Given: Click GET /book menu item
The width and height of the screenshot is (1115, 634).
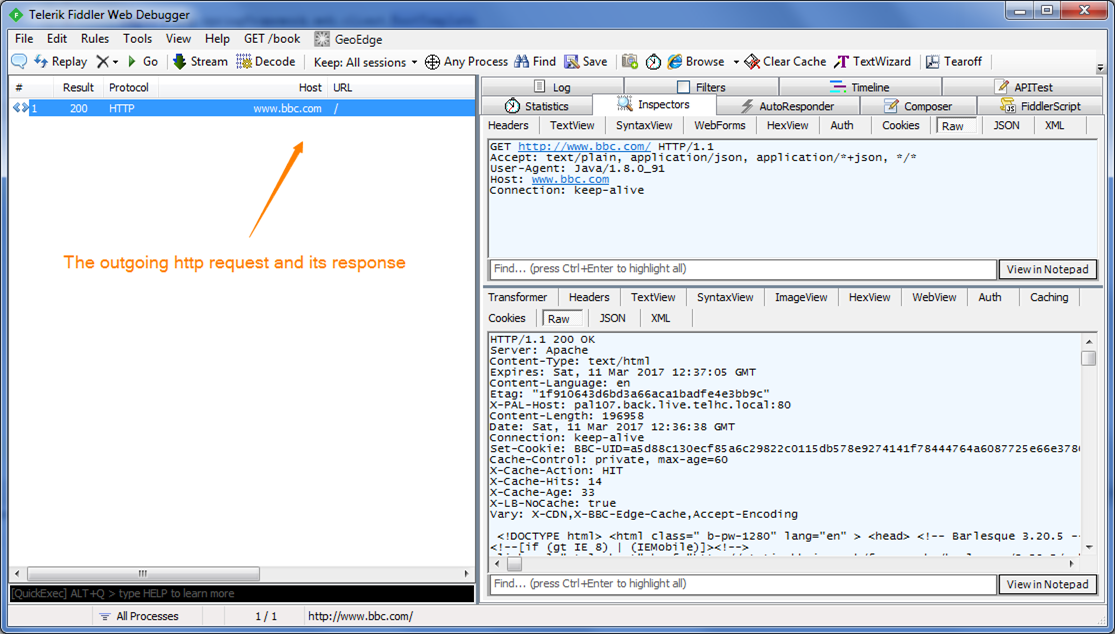Looking at the screenshot, I should (272, 39).
